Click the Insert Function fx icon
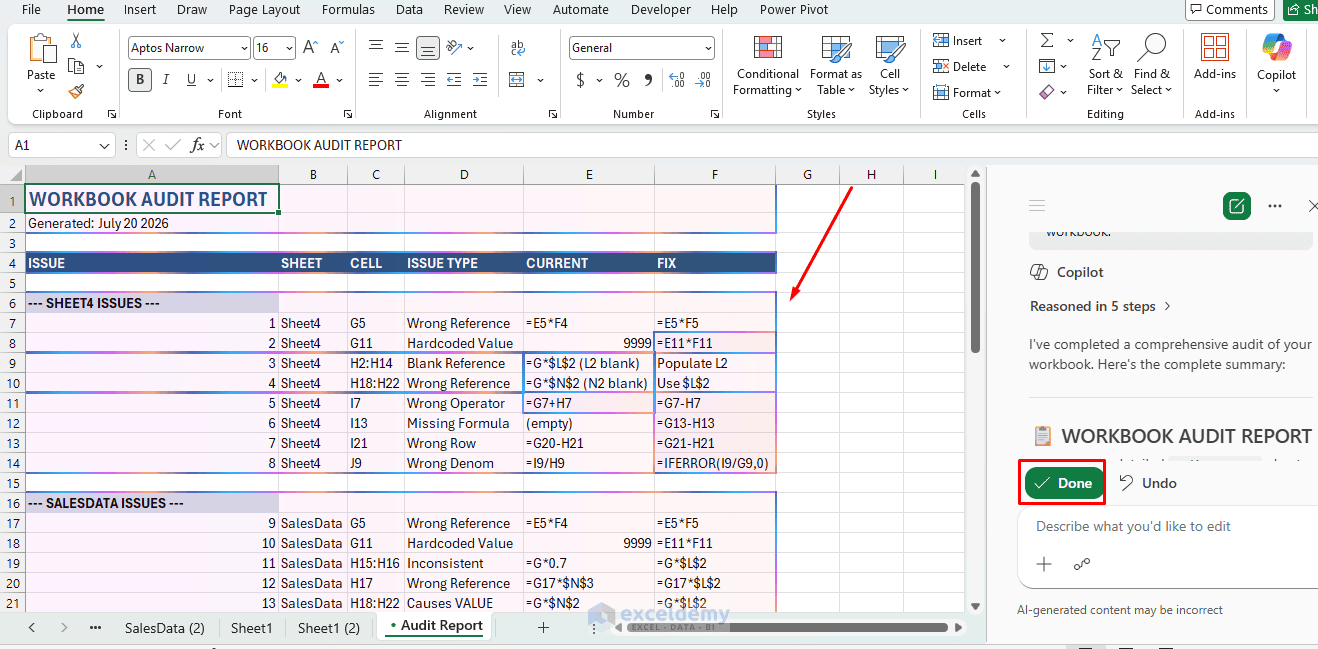 (x=198, y=145)
